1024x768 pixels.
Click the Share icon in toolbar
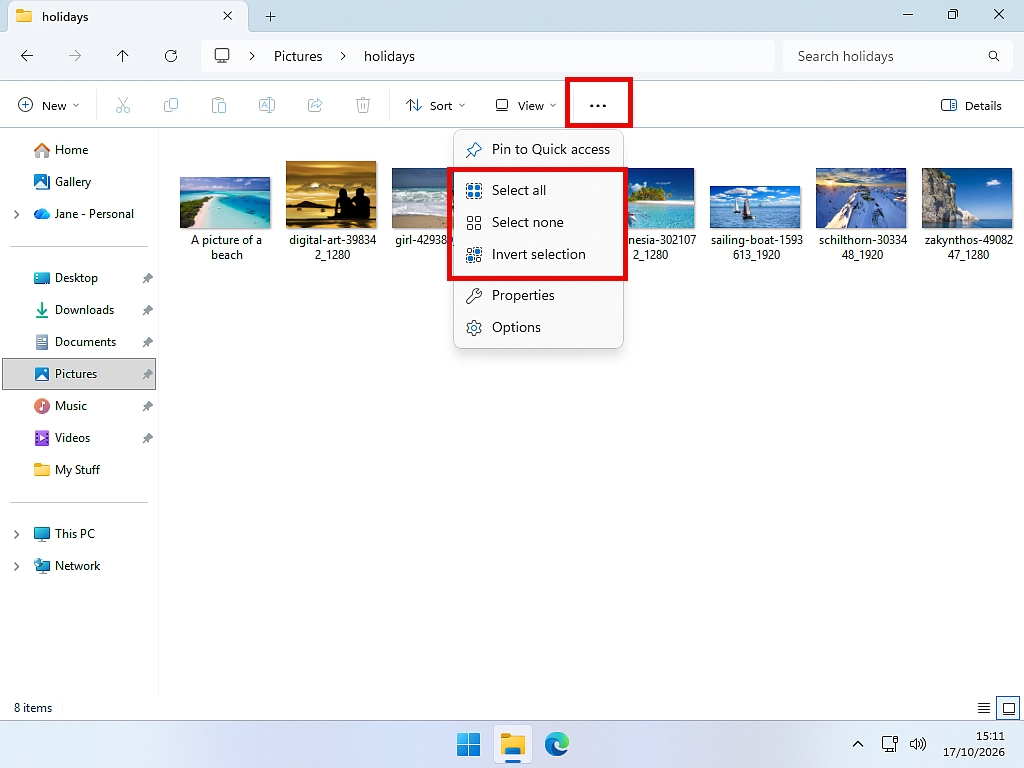tap(315, 105)
